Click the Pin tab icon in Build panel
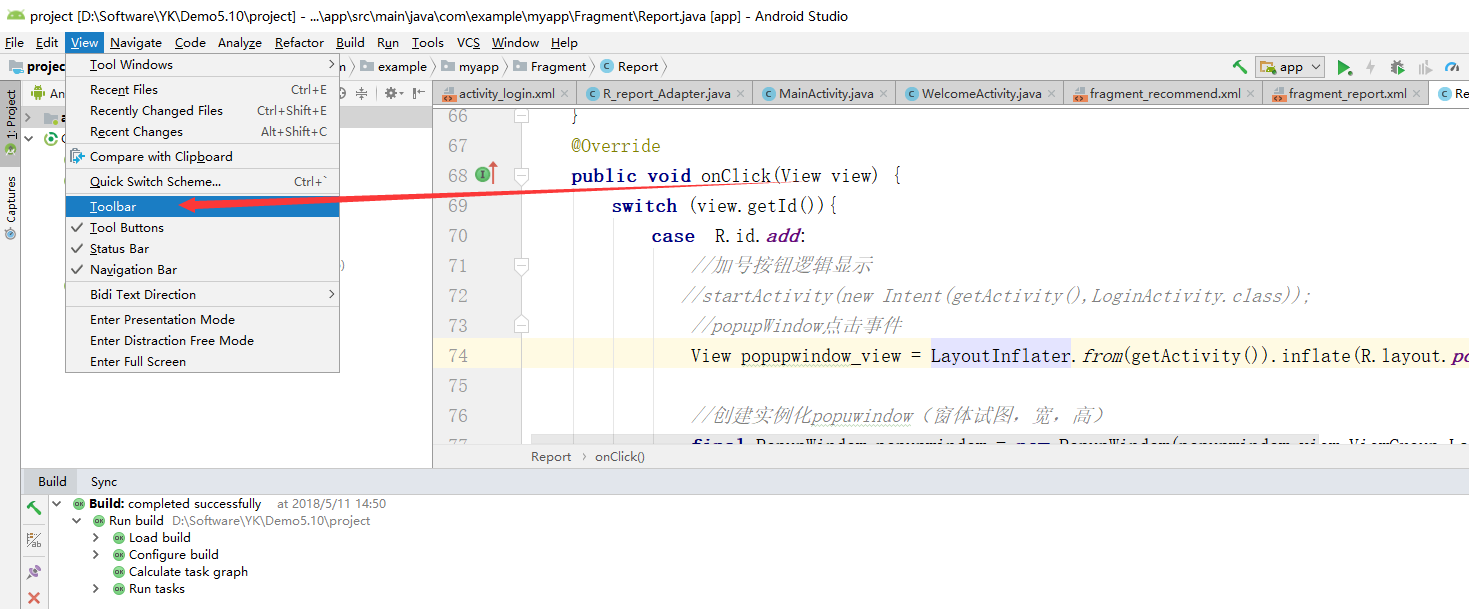This screenshot has width=1469, height=609. pyautogui.click(x=34, y=572)
